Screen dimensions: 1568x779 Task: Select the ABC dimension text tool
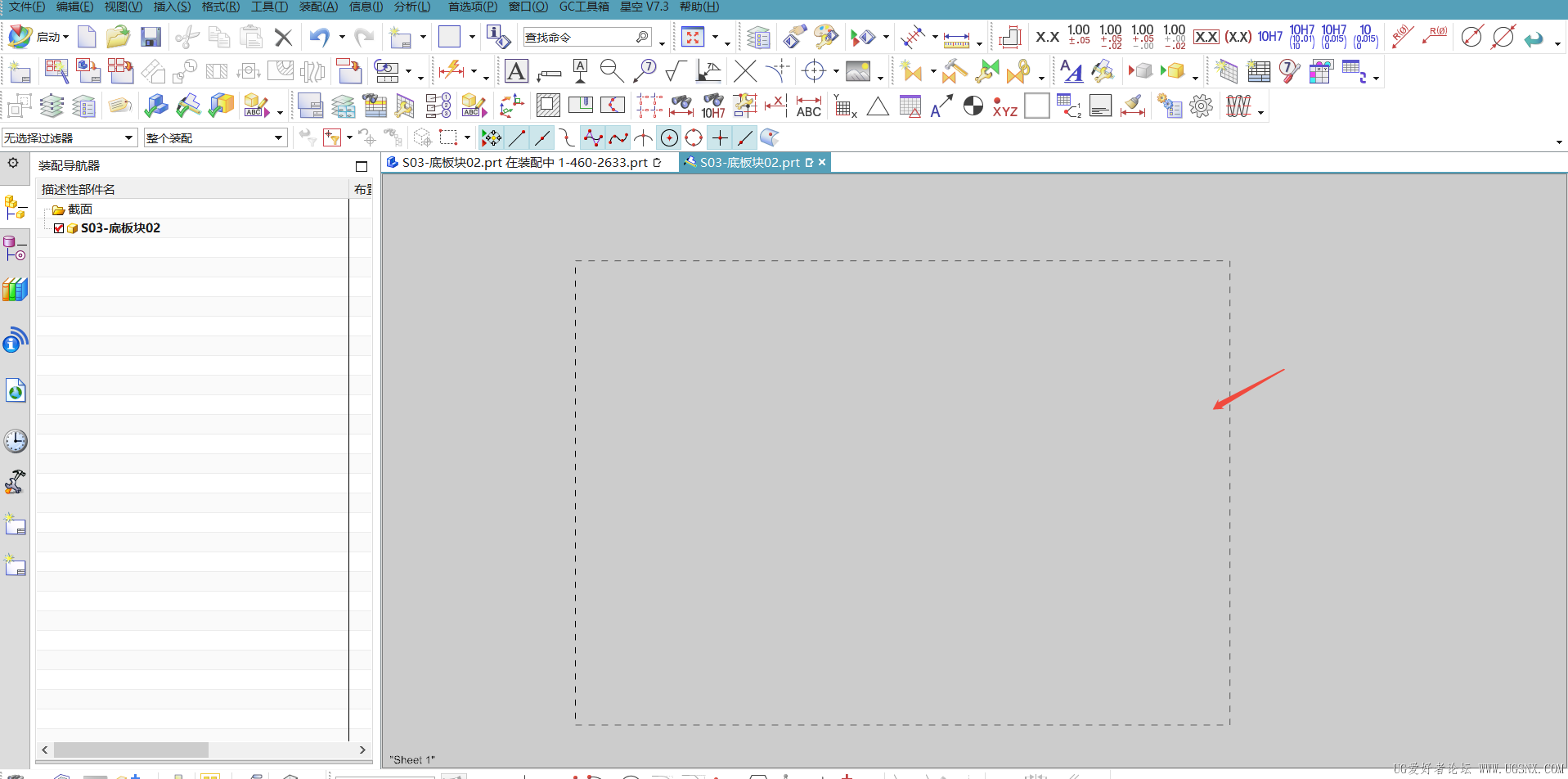(809, 106)
